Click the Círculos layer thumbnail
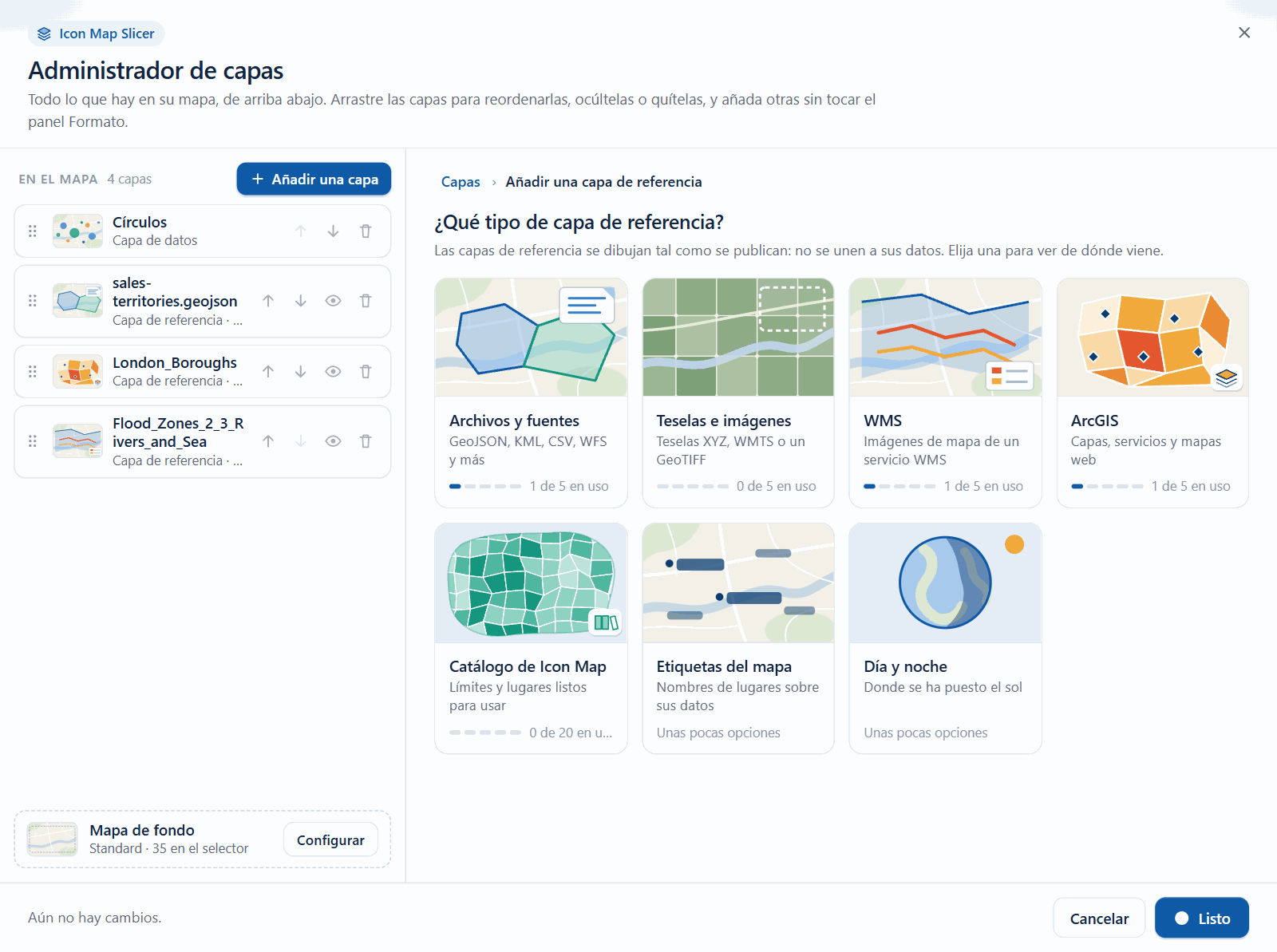Viewport: 1277px width, 952px height. [x=77, y=231]
